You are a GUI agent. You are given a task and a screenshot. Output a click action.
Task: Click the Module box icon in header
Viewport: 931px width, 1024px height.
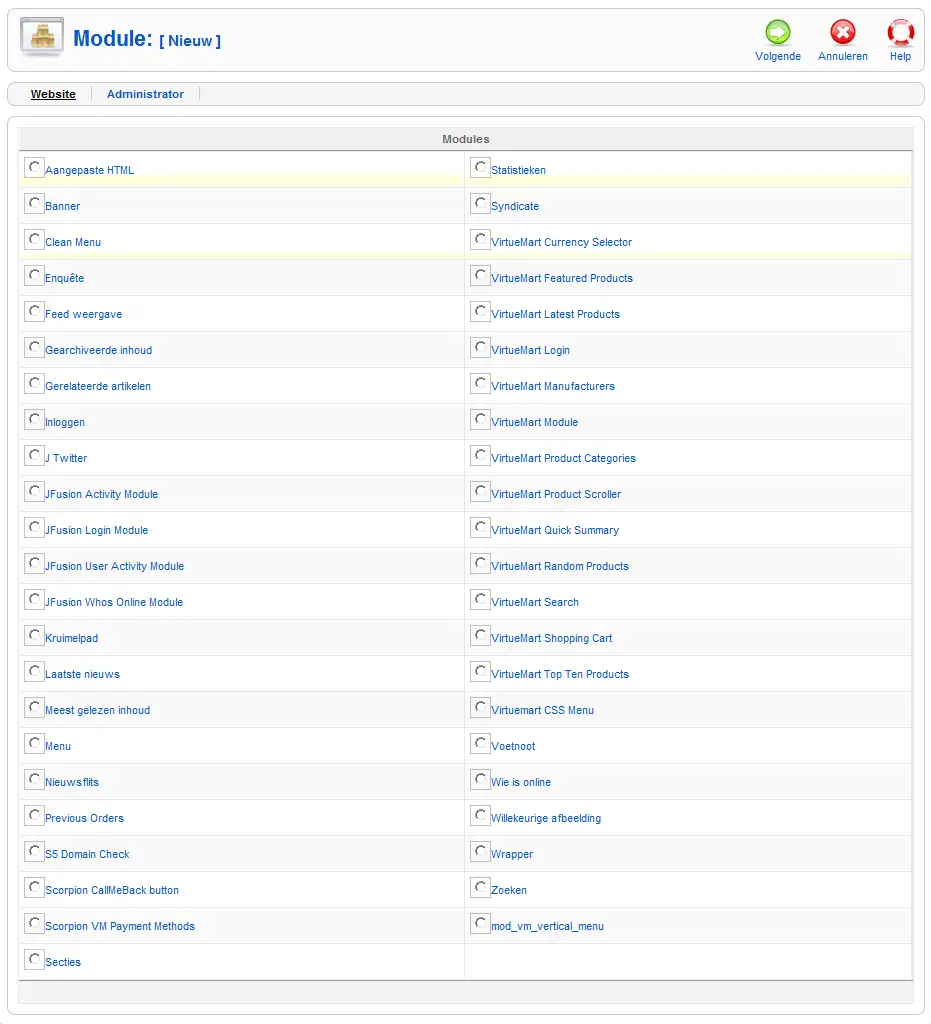(x=42, y=38)
